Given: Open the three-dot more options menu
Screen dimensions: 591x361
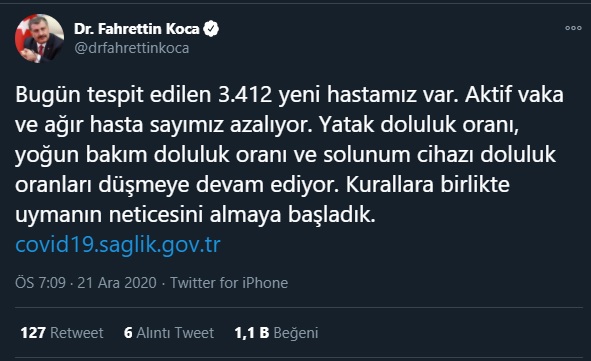Looking at the screenshot, I should click(x=573, y=28).
